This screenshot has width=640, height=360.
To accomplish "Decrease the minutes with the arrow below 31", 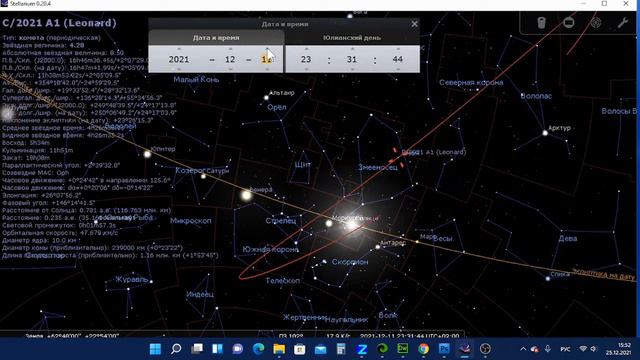I will point(352,70).
